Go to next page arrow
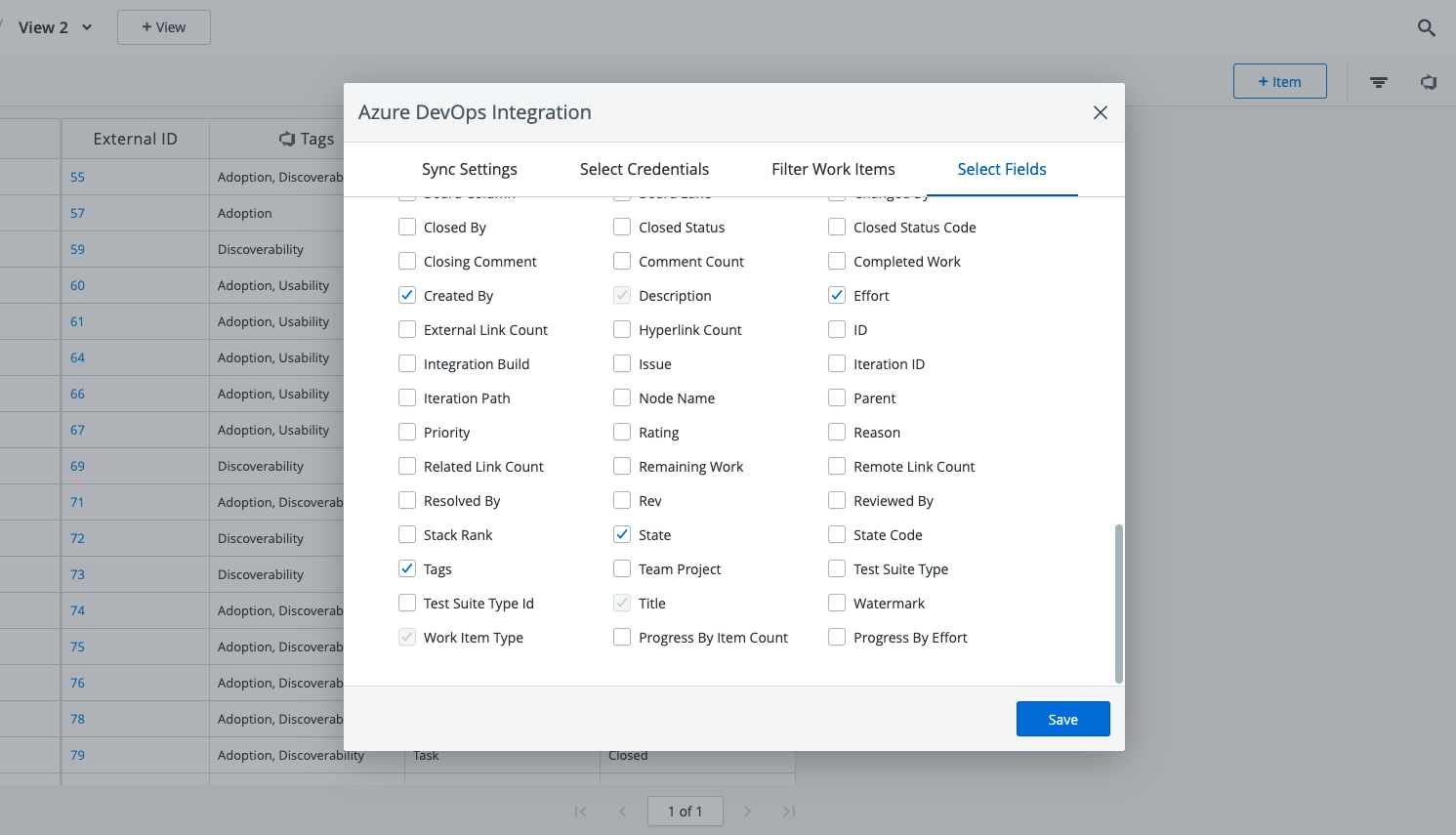Viewport: 1456px width, 835px height. coord(747,812)
